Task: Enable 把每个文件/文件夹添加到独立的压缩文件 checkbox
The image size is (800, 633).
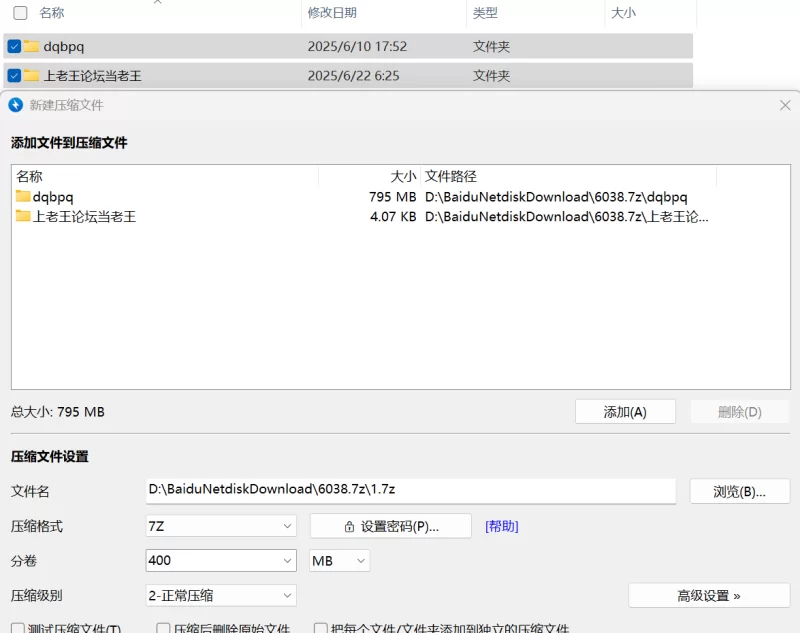Action: (x=320, y=628)
